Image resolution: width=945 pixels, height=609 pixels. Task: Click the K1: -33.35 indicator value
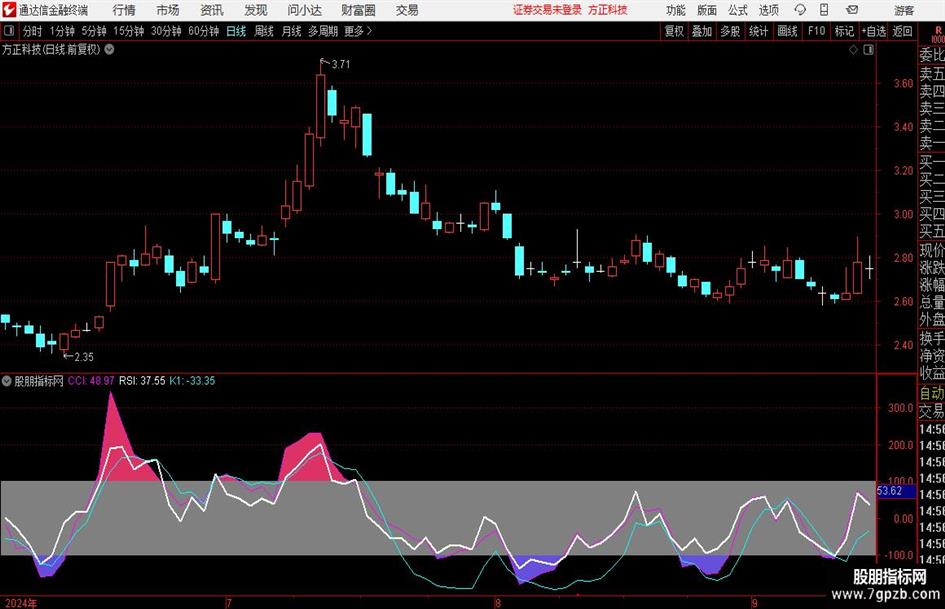[192, 381]
